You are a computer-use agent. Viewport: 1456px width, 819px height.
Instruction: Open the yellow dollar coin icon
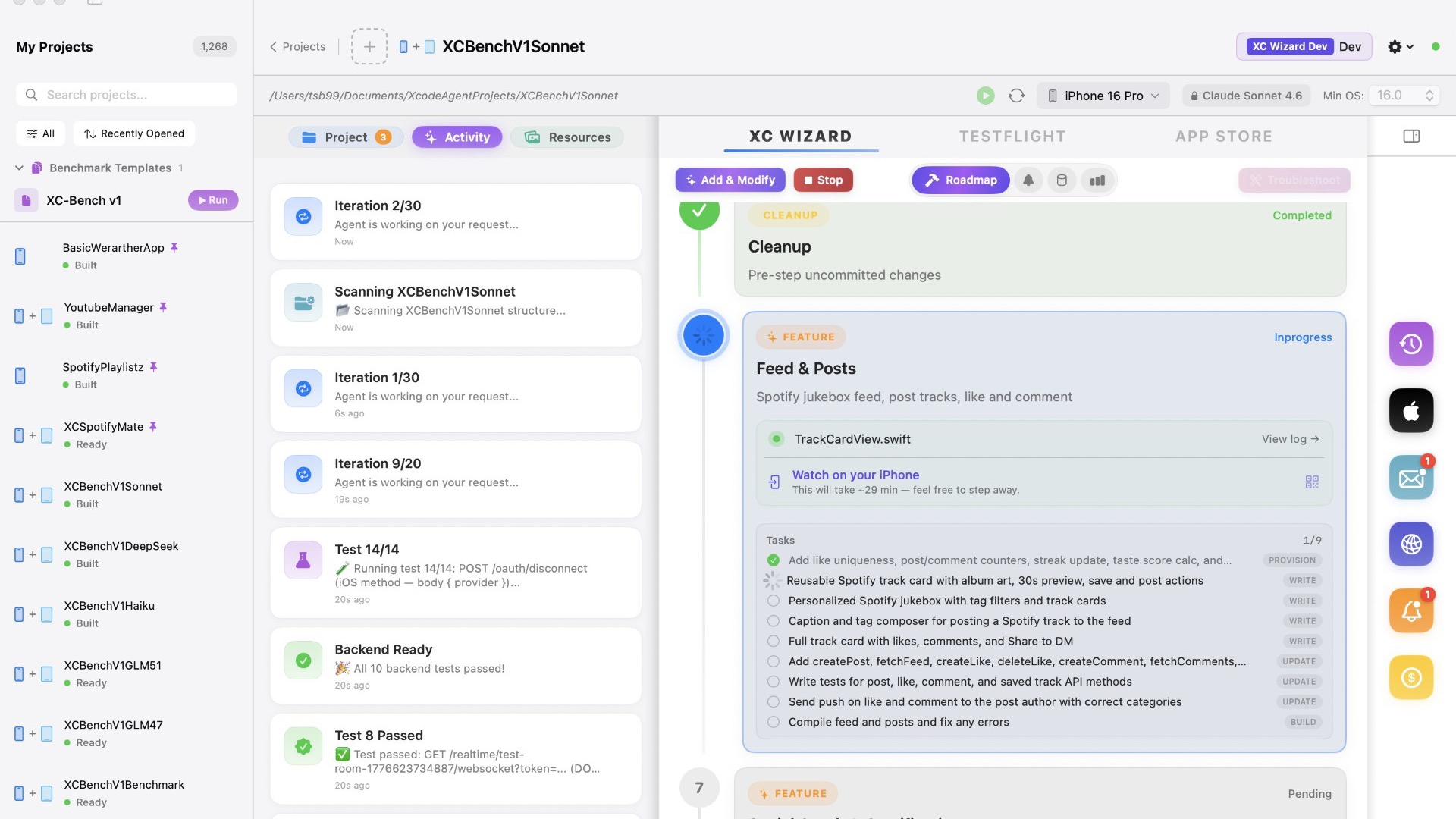(1411, 677)
